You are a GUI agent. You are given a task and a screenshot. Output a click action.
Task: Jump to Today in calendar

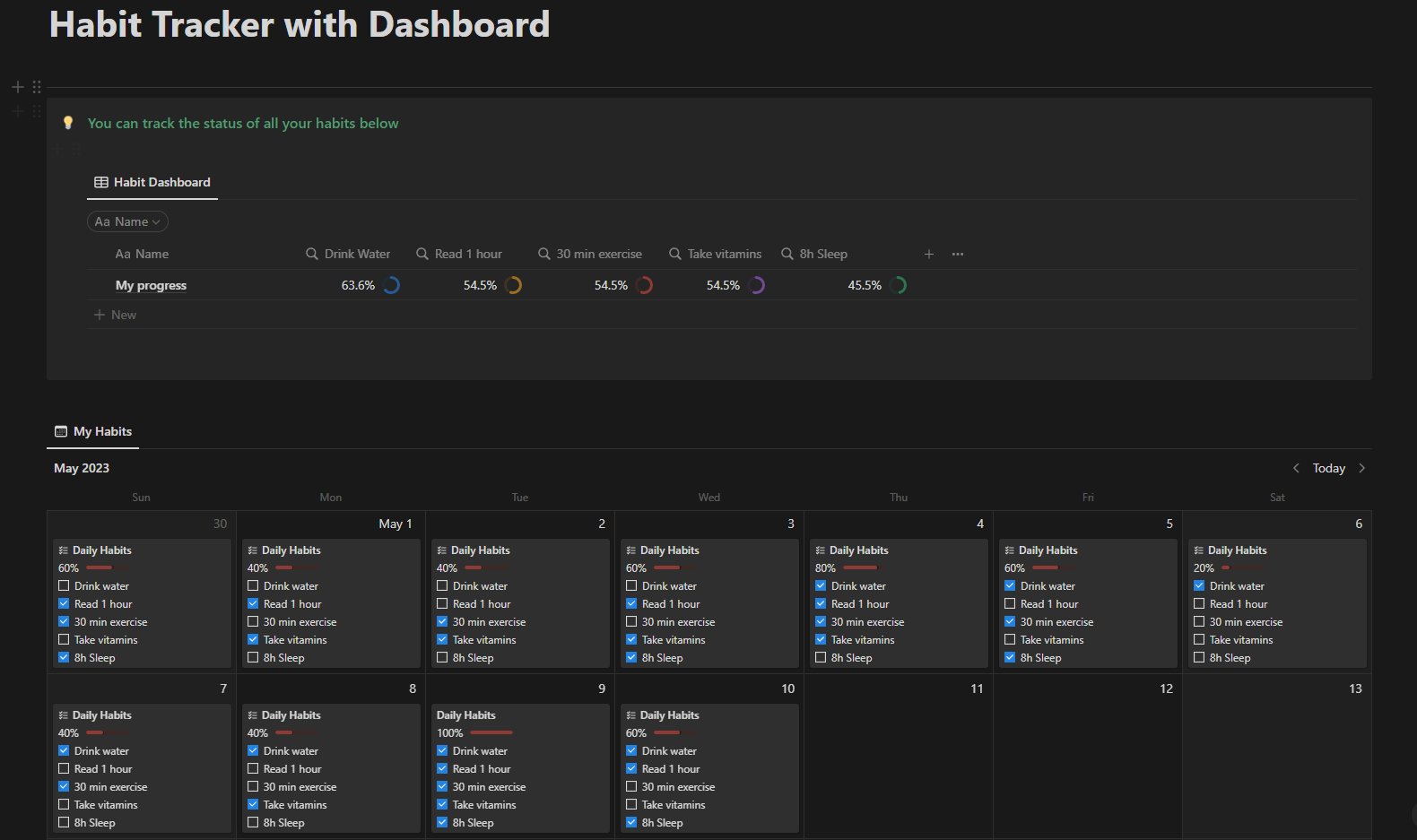click(1329, 468)
